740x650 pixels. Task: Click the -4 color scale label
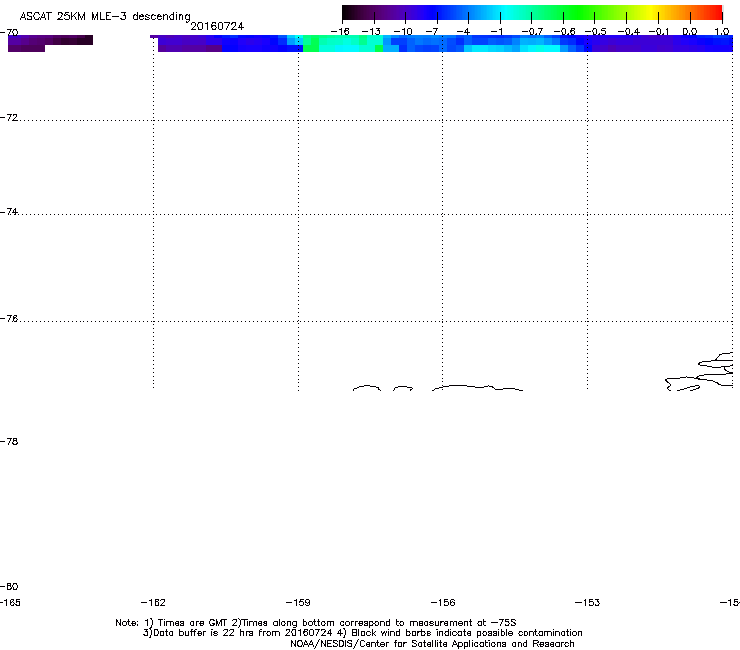(x=463, y=32)
